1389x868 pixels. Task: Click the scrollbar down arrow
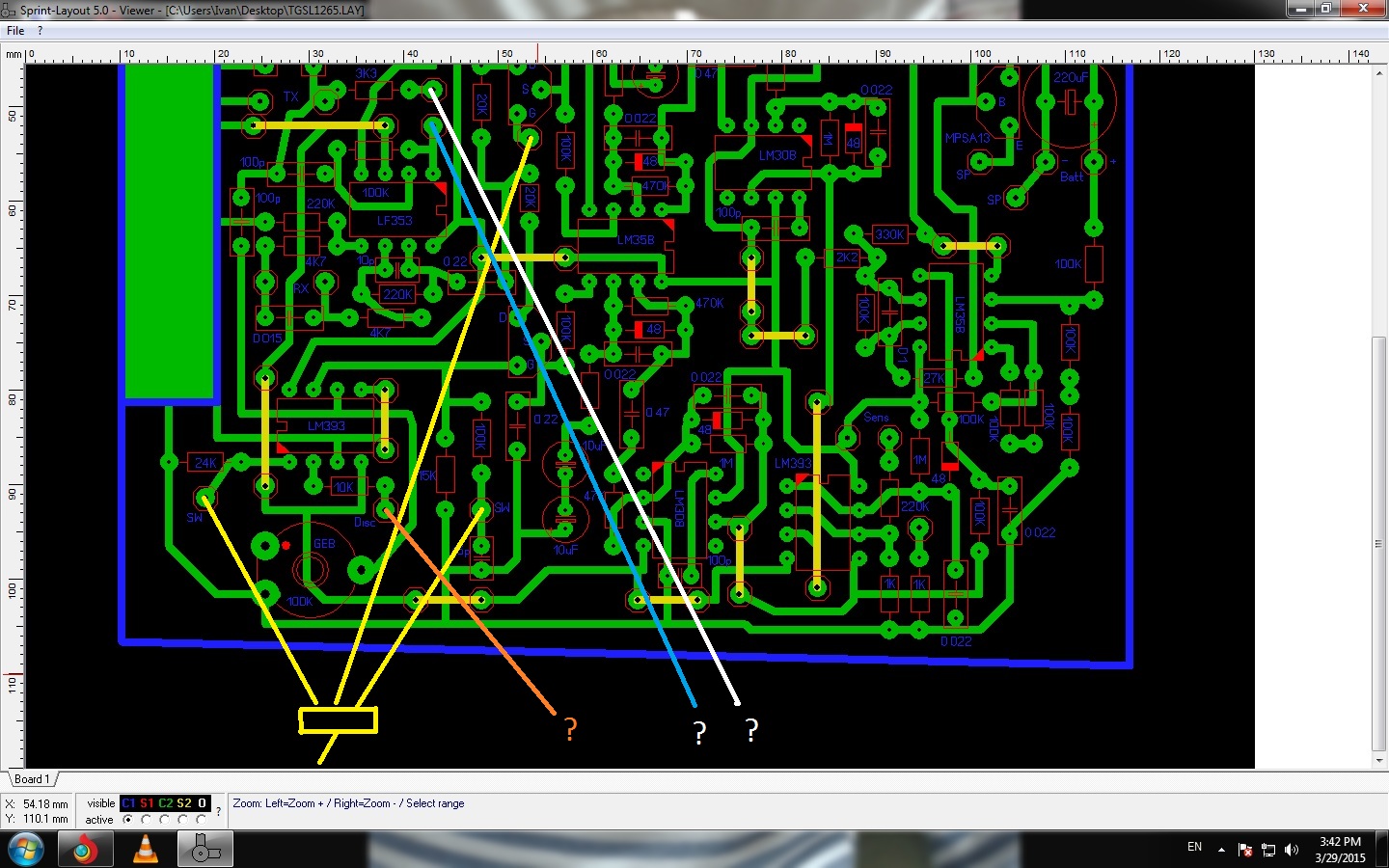1379,760
